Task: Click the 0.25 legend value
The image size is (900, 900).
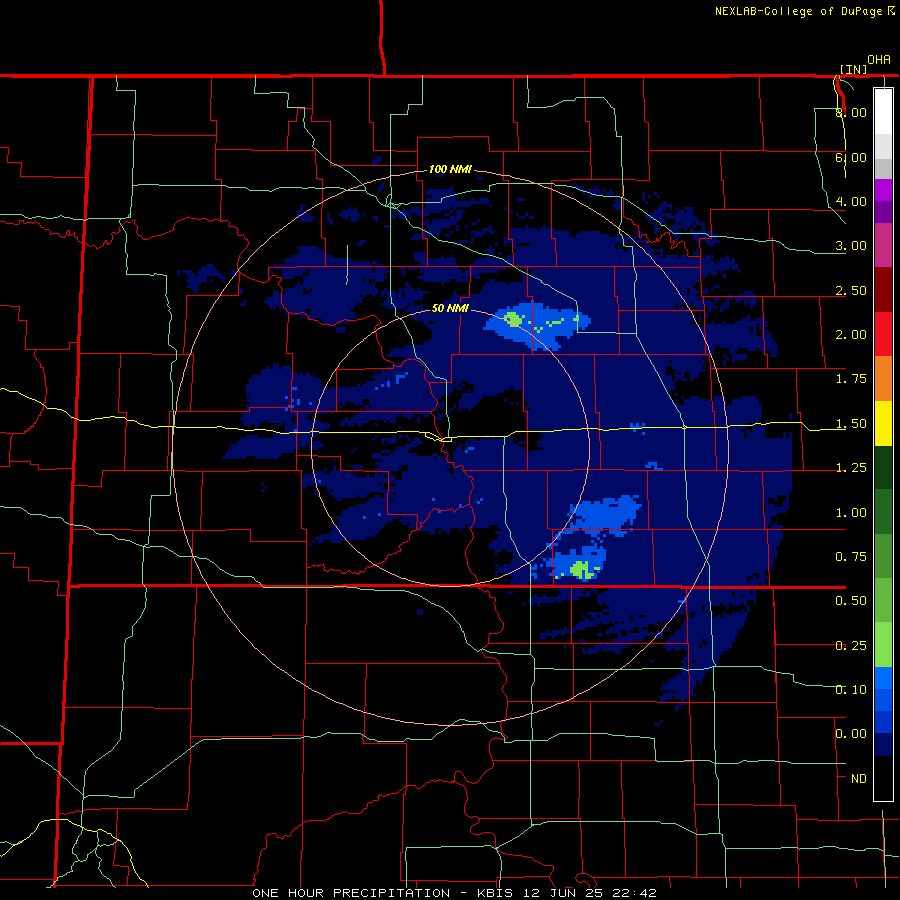Action: [851, 646]
